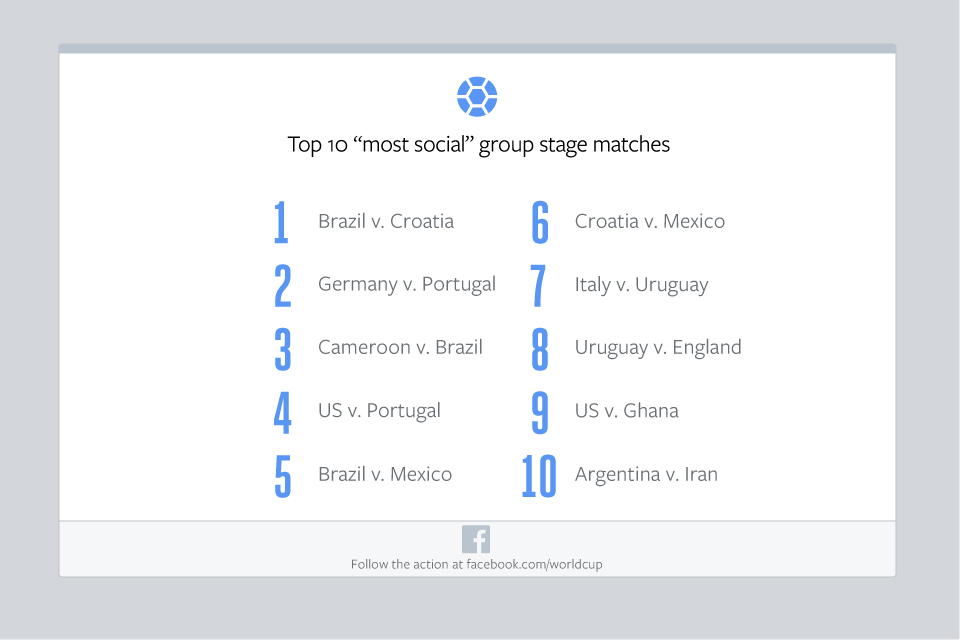Viewport: 960px width, 640px height.
Task: Click the blue rank number 6
Action: coord(540,222)
